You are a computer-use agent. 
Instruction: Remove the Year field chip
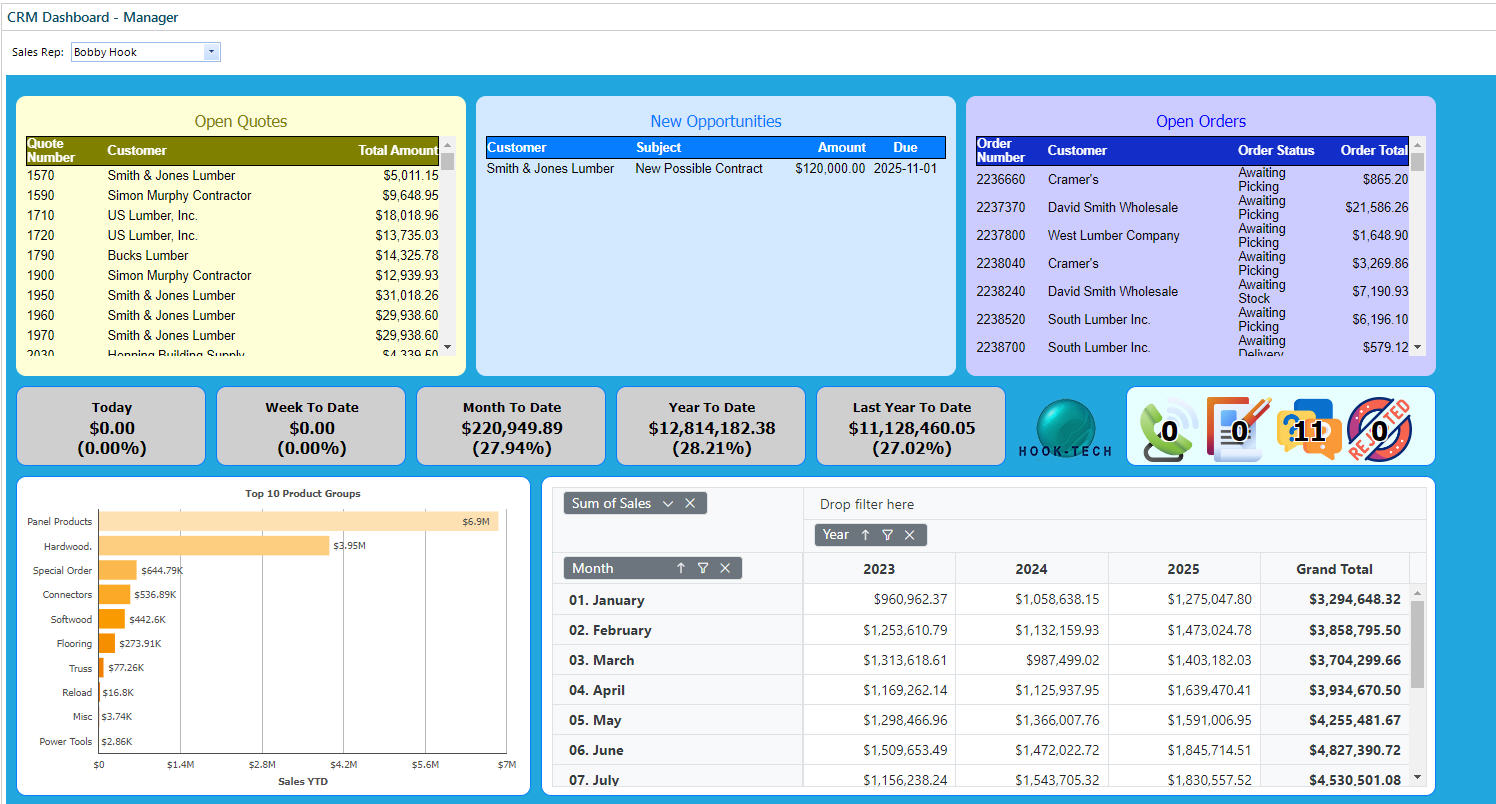click(910, 535)
